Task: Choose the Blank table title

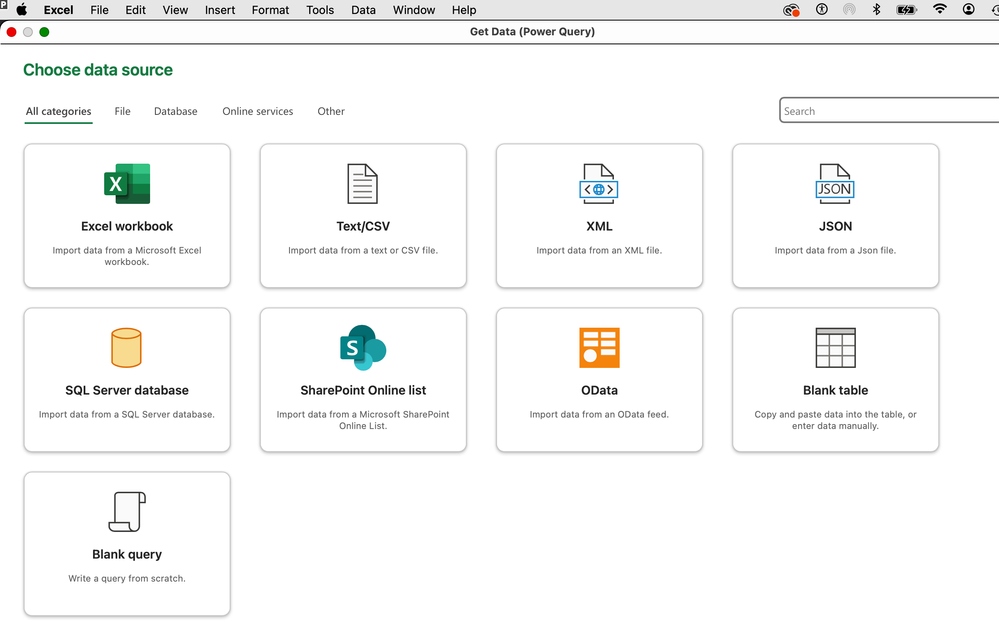Action: pos(835,390)
